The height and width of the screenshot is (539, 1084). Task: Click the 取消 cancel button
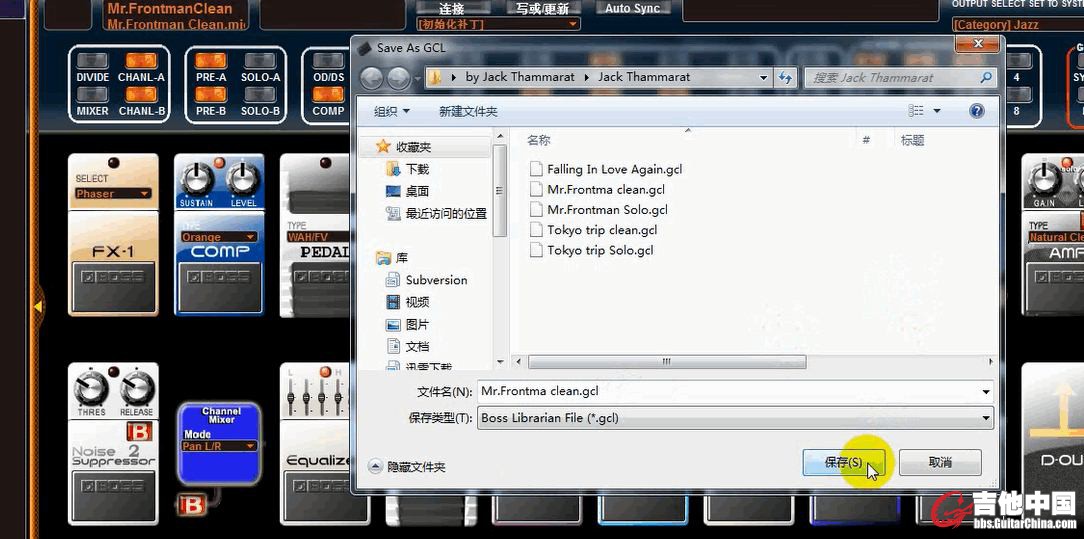click(940, 462)
